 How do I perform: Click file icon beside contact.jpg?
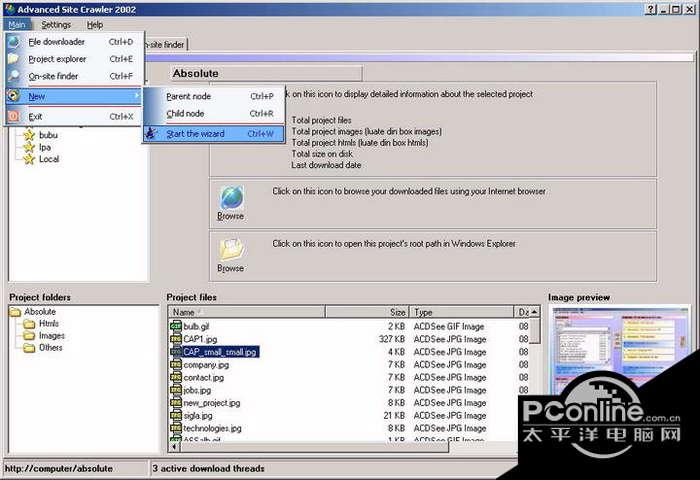[x=176, y=377]
